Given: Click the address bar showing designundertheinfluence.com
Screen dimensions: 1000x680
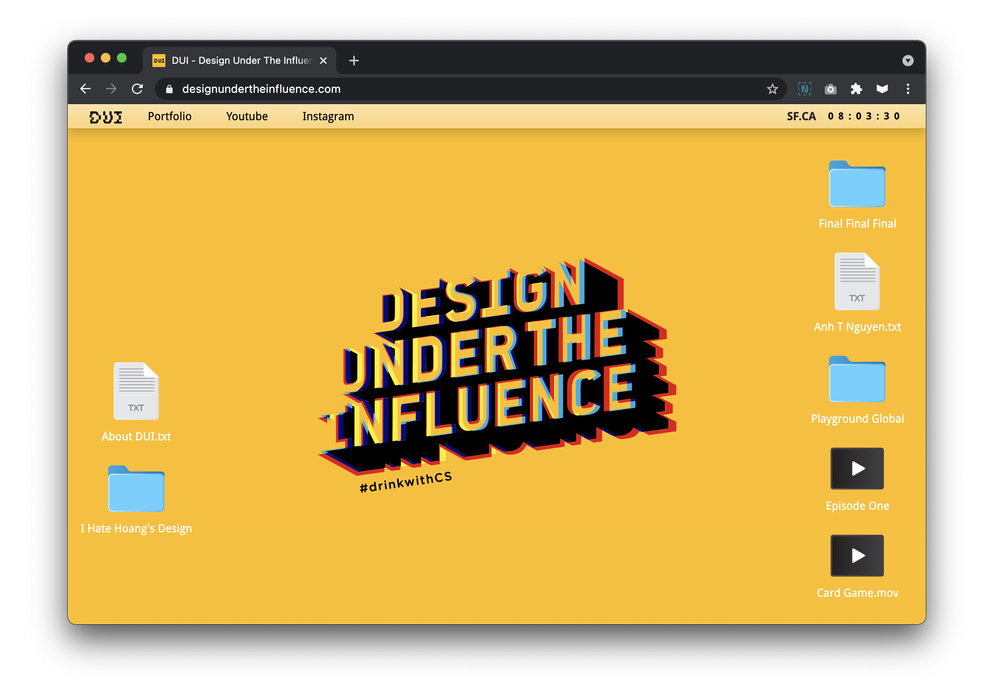Looking at the screenshot, I should [471, 89].
